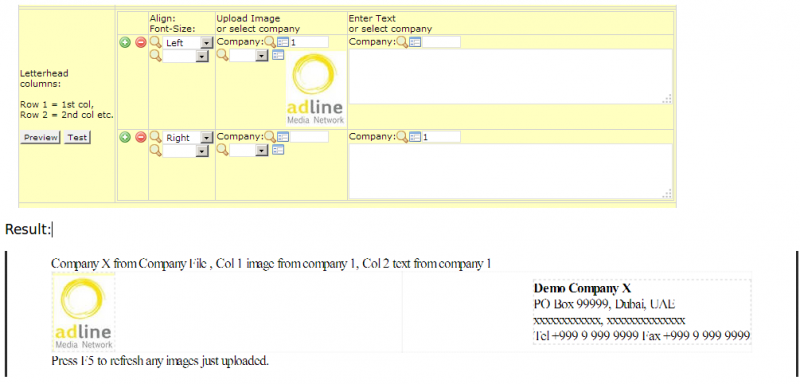This screenshot has height=384, width=800.
Task: Remove the first letterhead row with red minus
Action: click(141, 43)
